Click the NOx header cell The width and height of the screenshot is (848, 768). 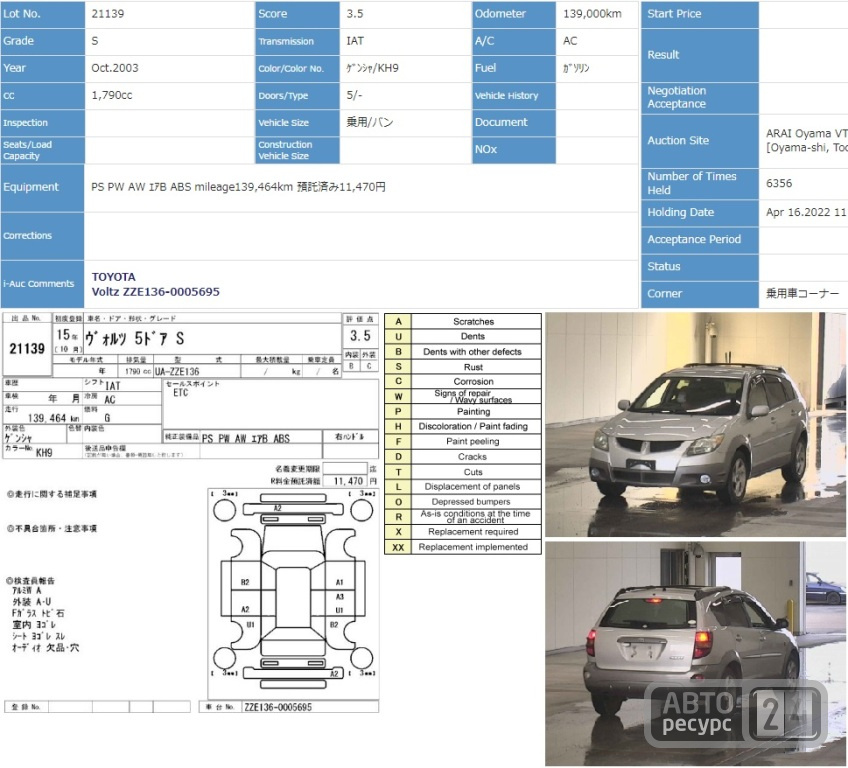[514, 150]
